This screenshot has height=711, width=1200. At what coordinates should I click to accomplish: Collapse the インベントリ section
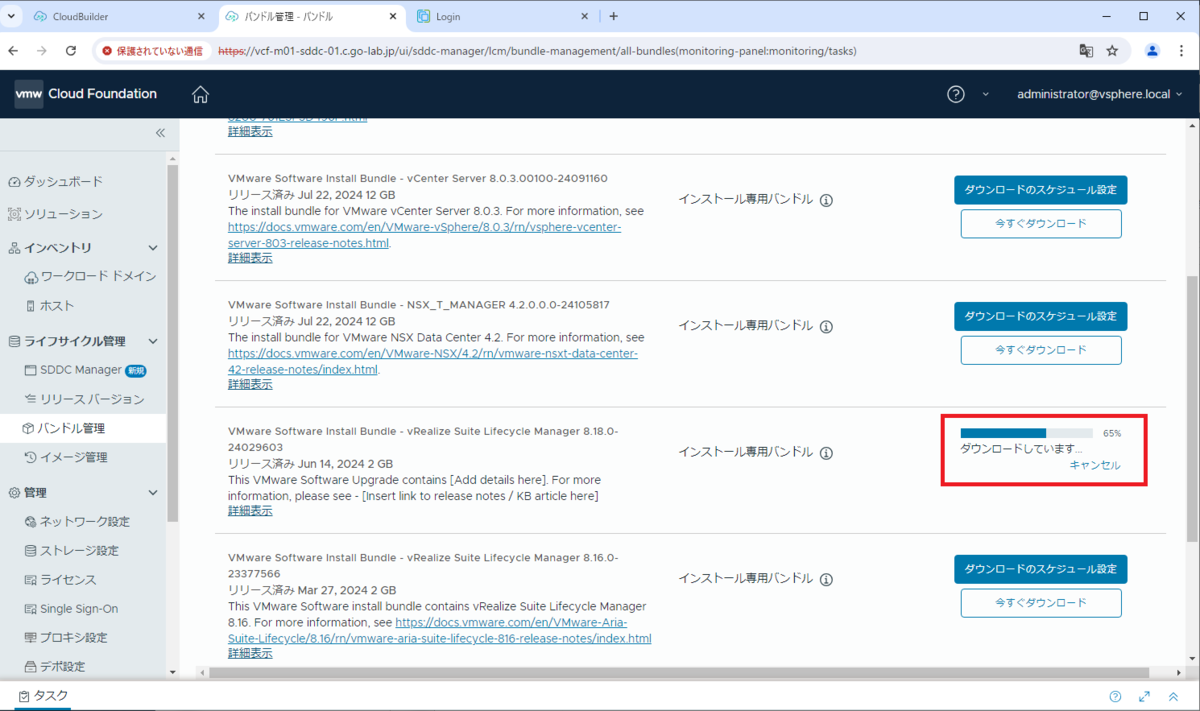tap(153, 248)
